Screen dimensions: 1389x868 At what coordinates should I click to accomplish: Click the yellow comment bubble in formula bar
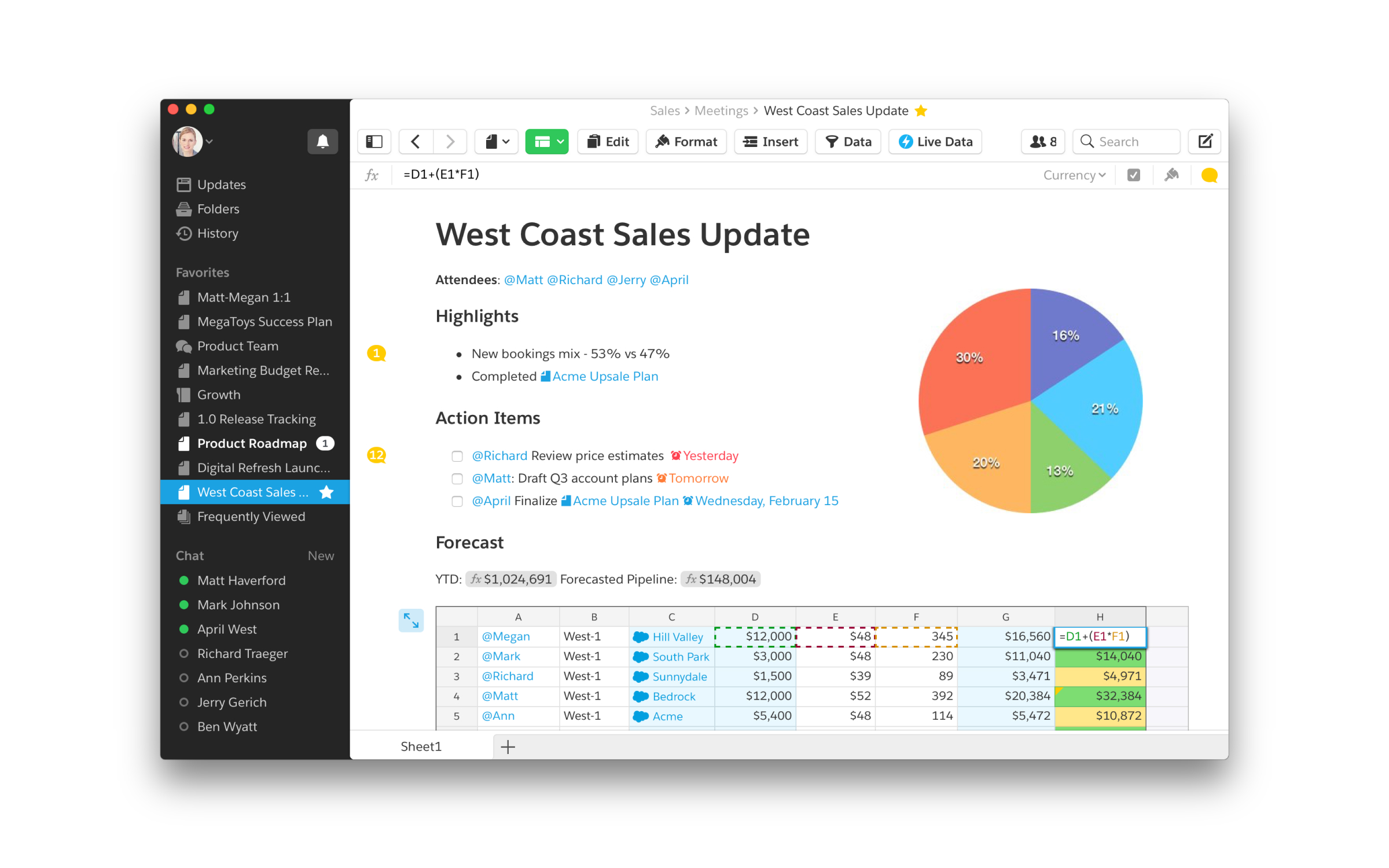1209,175
